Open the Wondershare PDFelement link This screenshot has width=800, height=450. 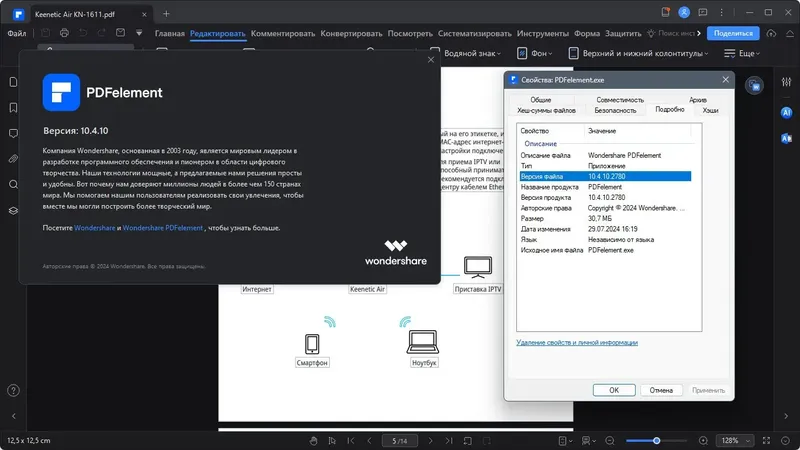pos(163,228)
